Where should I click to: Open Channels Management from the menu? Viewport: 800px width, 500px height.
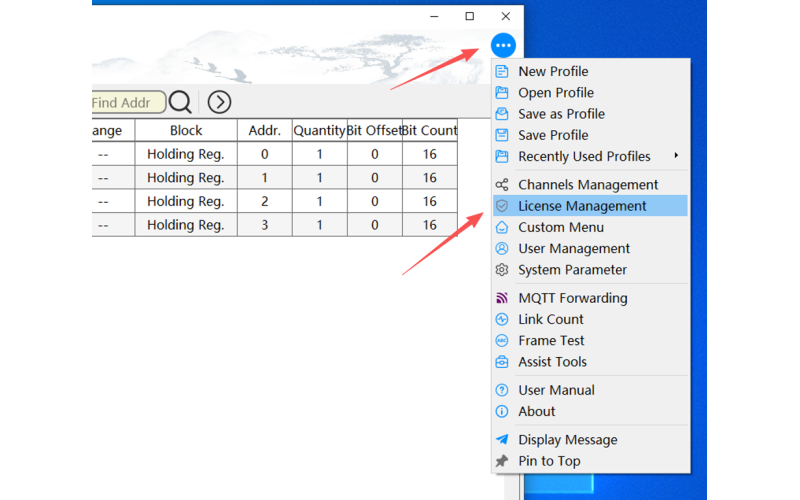tap(590, 185)
